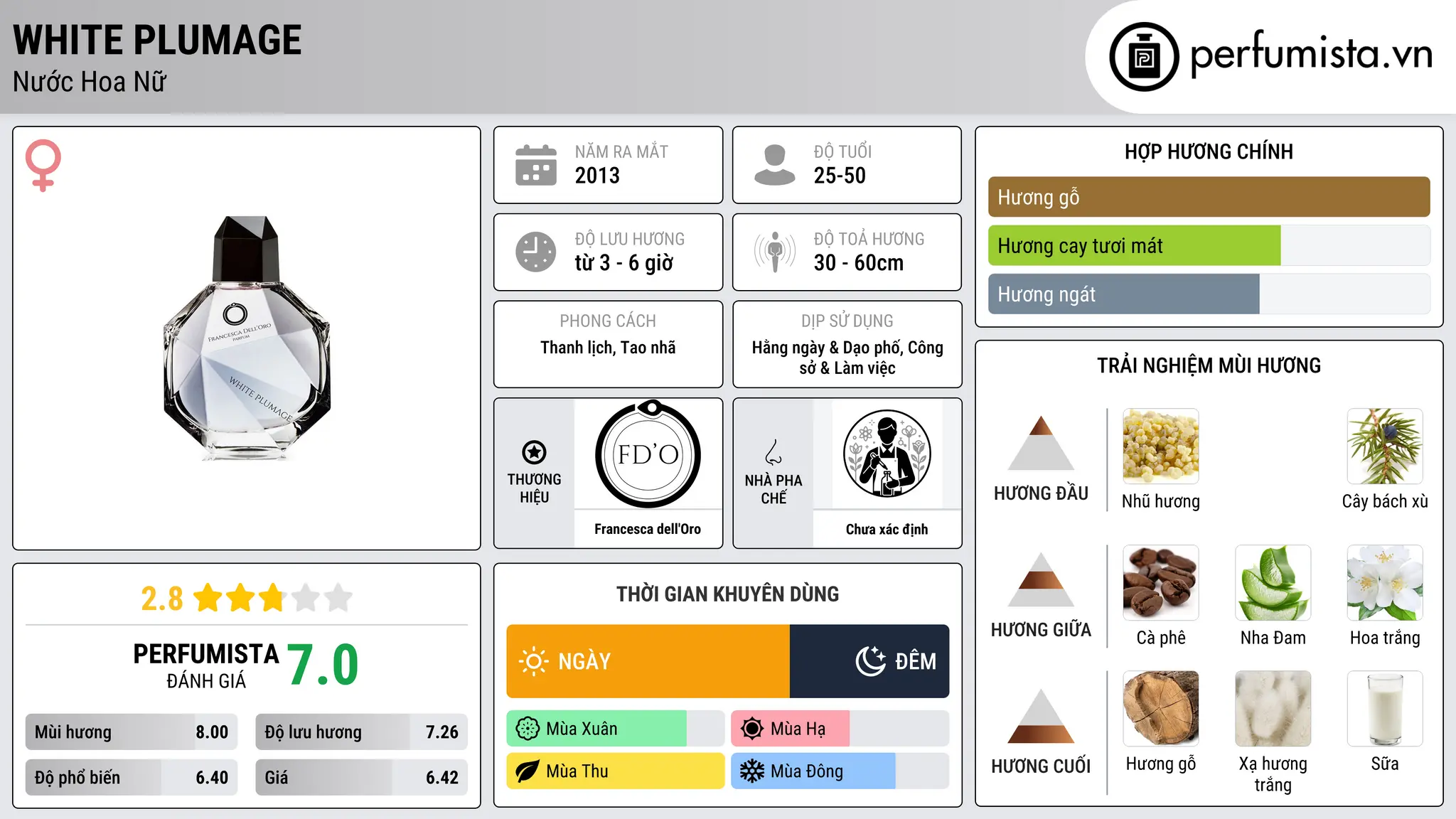Image resolution: width=1456 pixels, height=819 pixels.
Task: Click the Chưa xác định perfumer label
Action: tap(887, 529)
